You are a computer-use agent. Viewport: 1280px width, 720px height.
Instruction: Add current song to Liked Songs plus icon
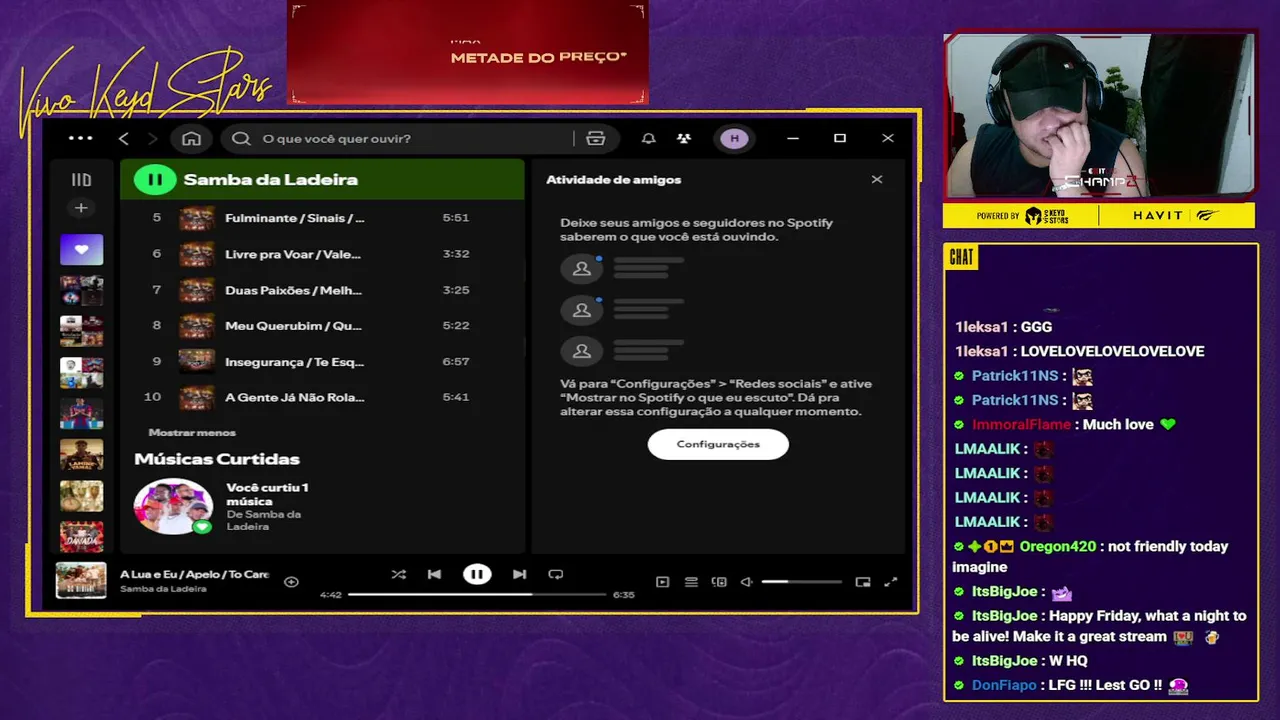[x=291, y=582]
